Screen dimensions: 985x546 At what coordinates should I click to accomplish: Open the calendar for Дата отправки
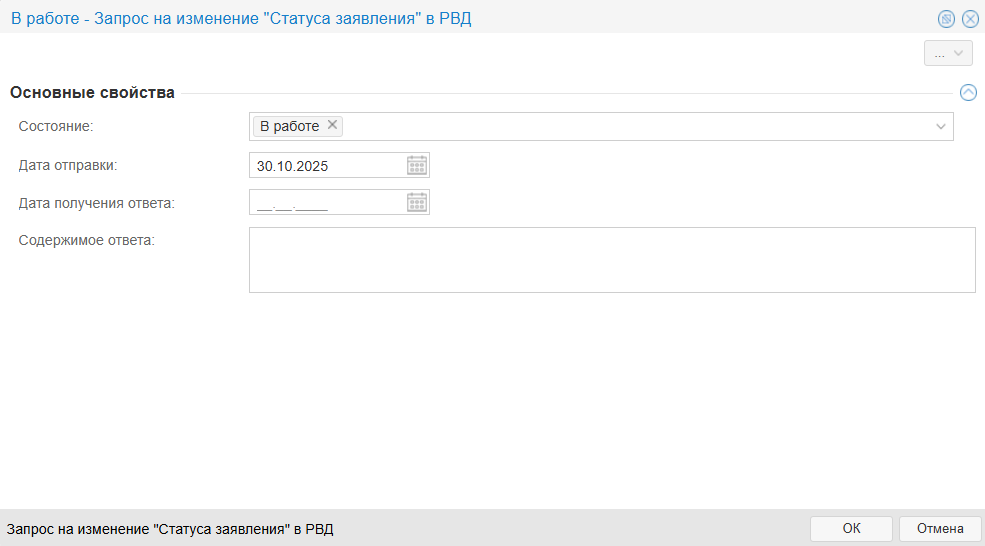pyautogui.click(x=417, y=166)
